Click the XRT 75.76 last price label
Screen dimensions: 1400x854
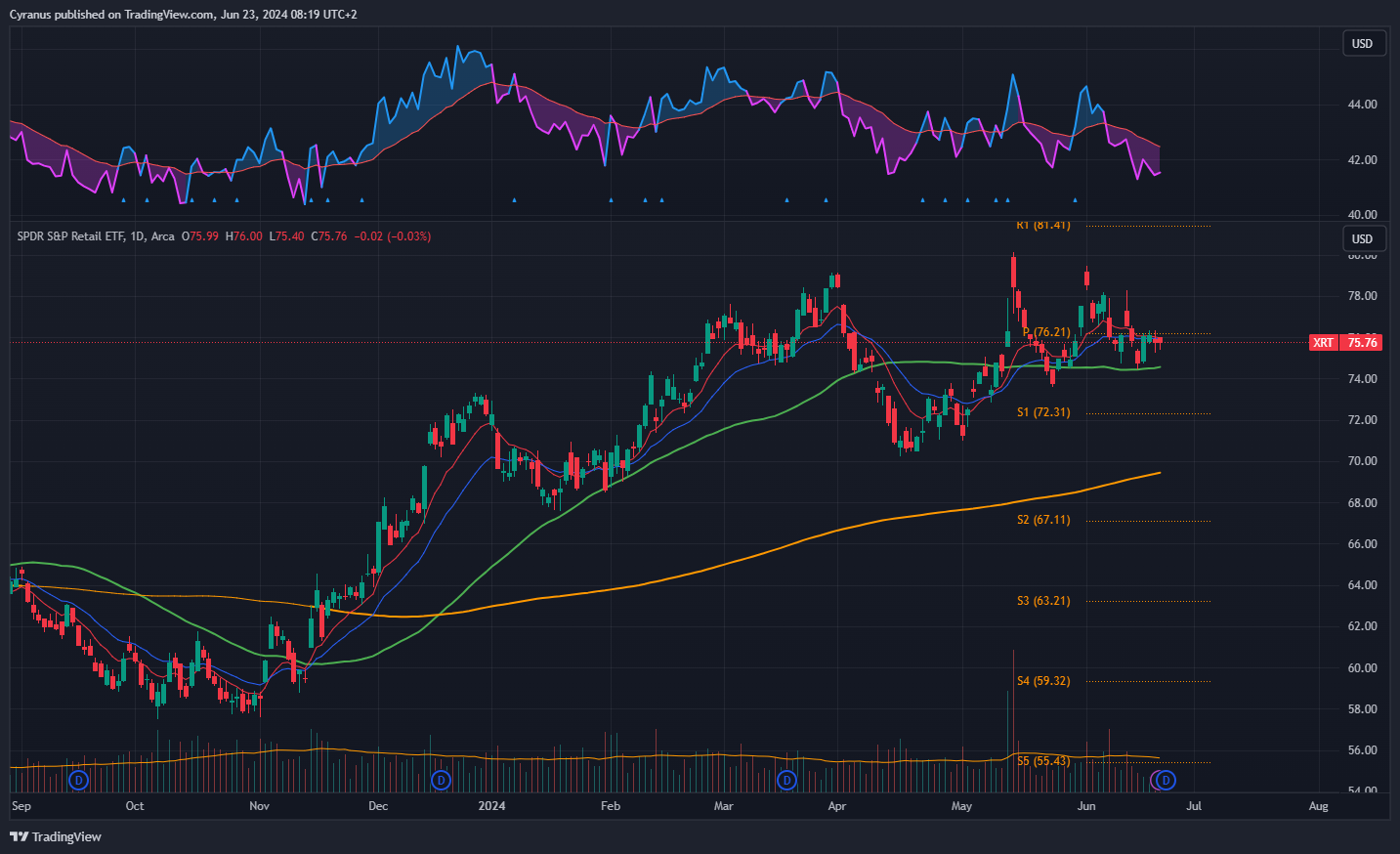tap(1345, 342)
